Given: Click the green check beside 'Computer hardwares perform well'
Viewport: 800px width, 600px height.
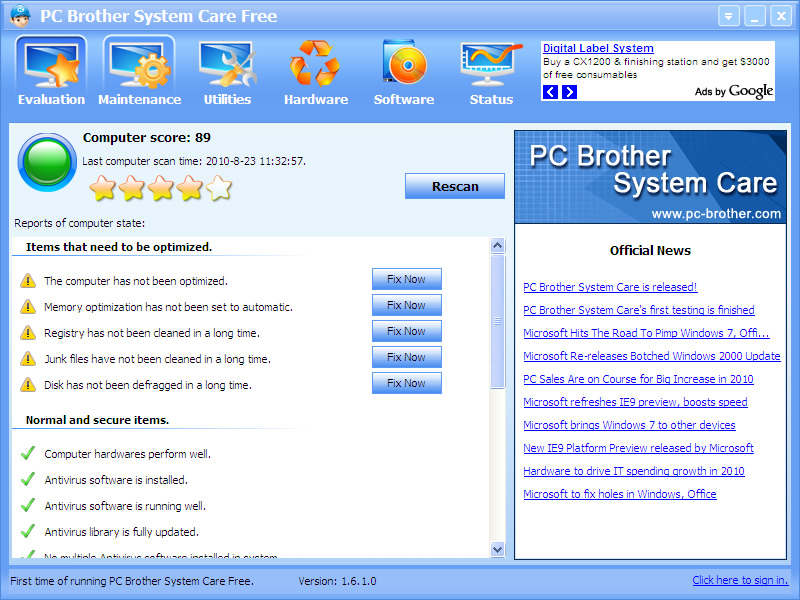Looking at the screenshot, I should point(28,453).
